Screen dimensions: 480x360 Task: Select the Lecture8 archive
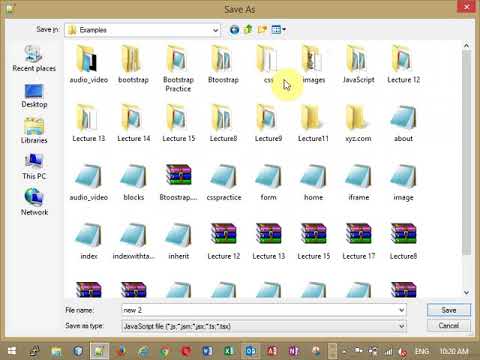coord(403,241)
